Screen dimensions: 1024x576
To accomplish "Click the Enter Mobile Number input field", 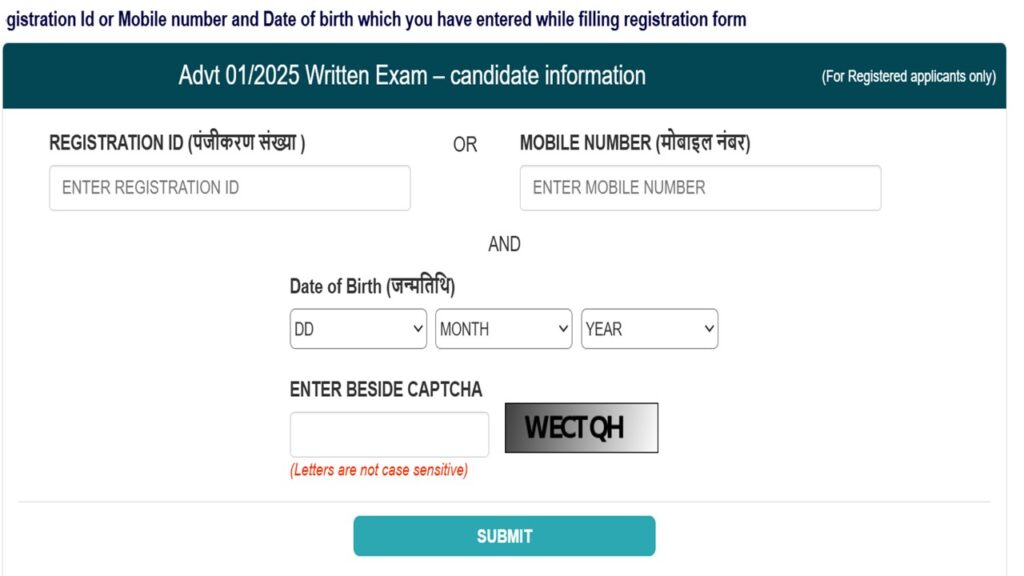I will [699, 188].
